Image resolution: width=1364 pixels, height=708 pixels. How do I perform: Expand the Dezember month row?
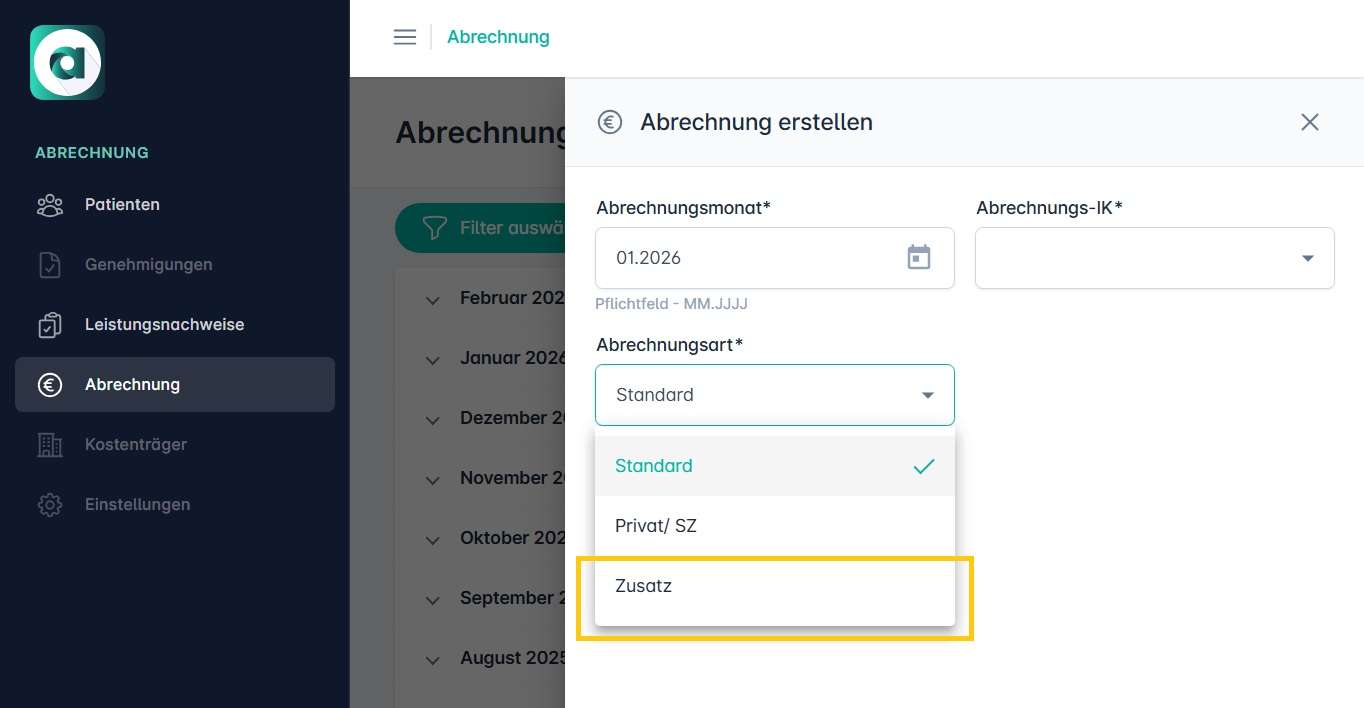[433, 420]
